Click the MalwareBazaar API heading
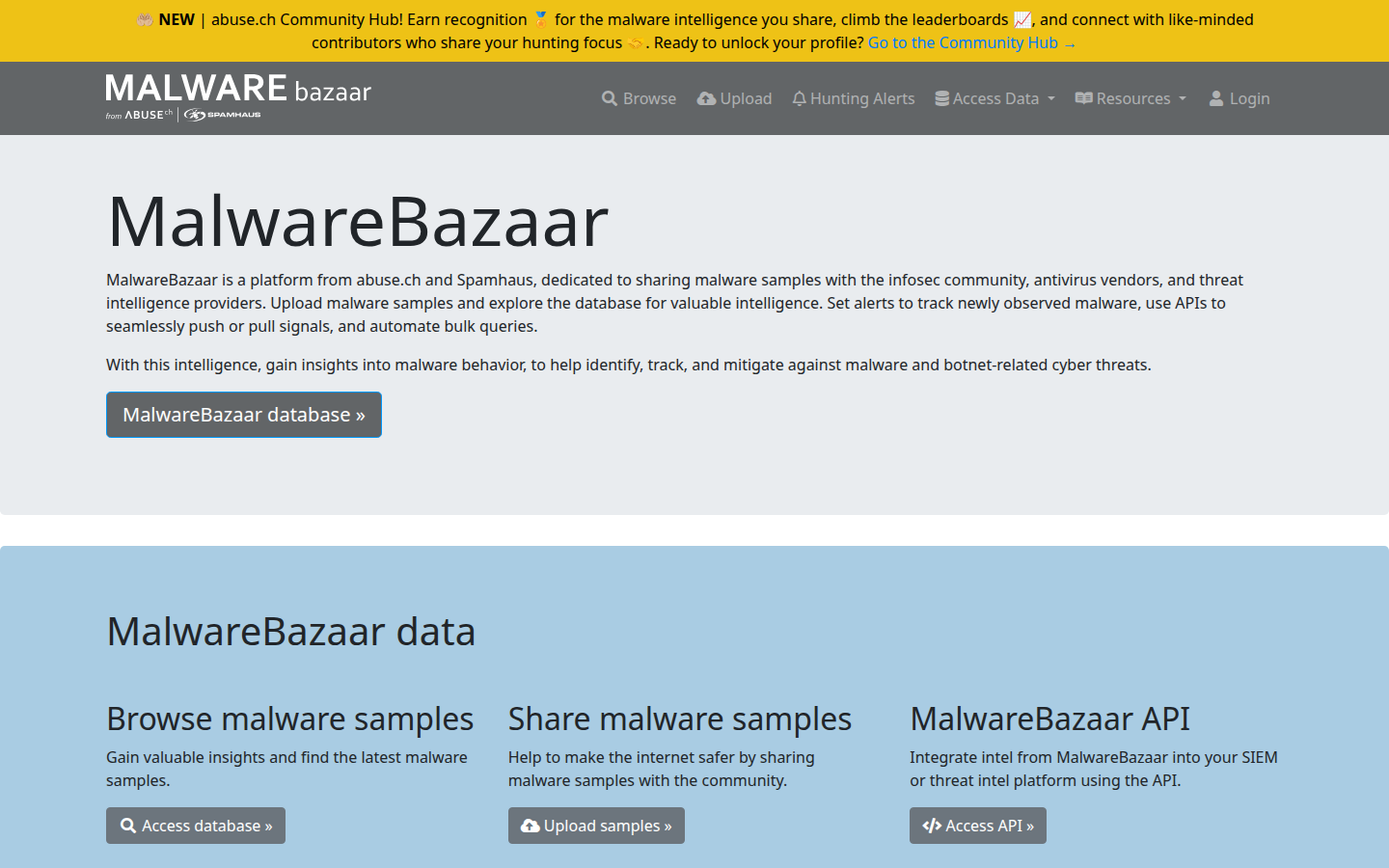The width and height of the screenshot is (1389, 868). click(1050, 719)
